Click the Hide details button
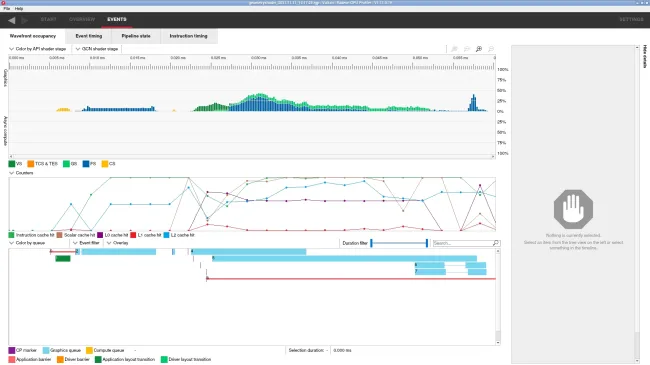The height and width of the screenshot is (365, 650). (x=645, y=56)
